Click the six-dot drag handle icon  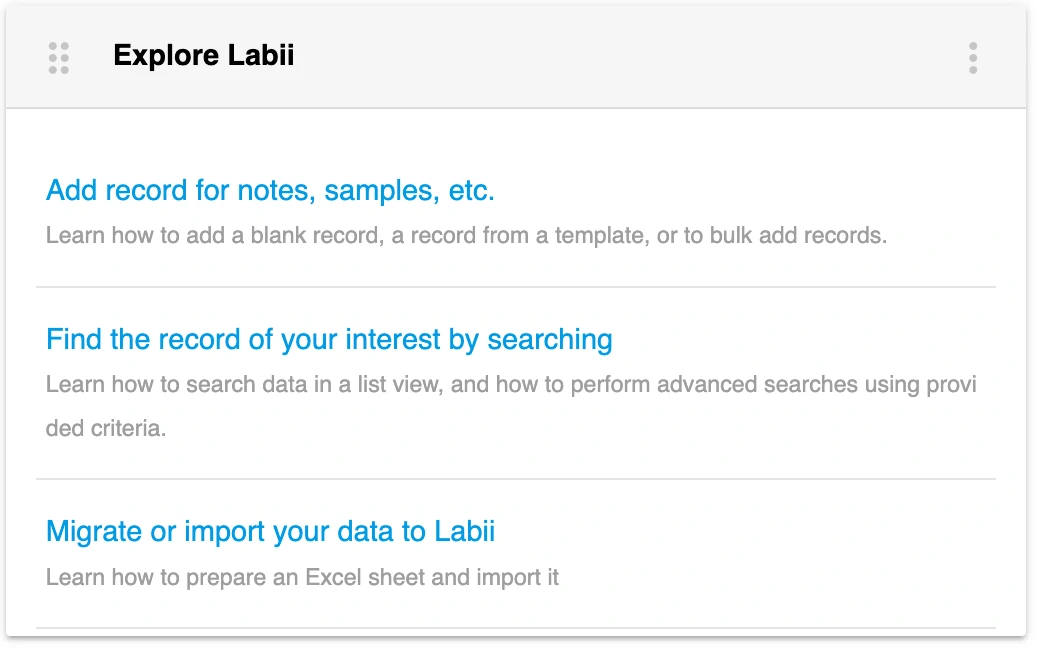(x=59, y=58)
